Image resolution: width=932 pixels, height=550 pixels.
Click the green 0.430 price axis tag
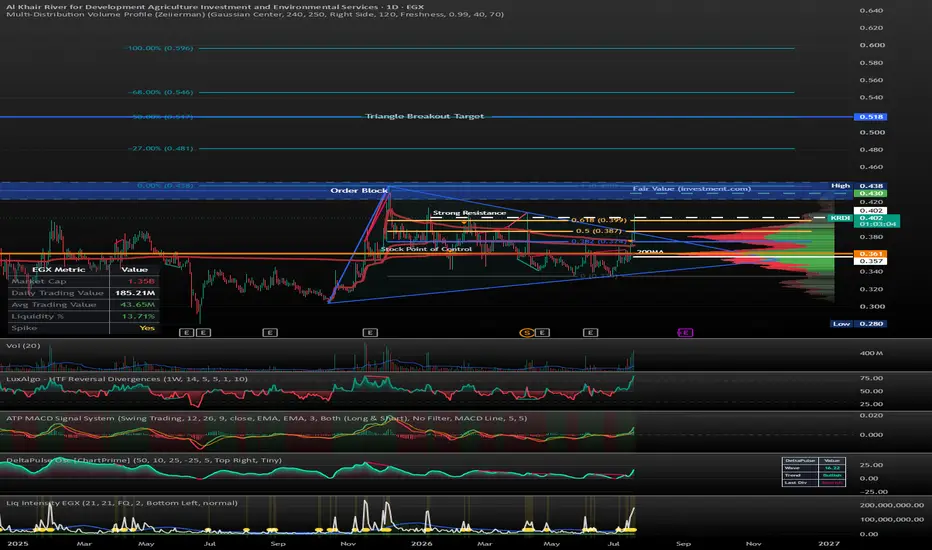(870, 193)
